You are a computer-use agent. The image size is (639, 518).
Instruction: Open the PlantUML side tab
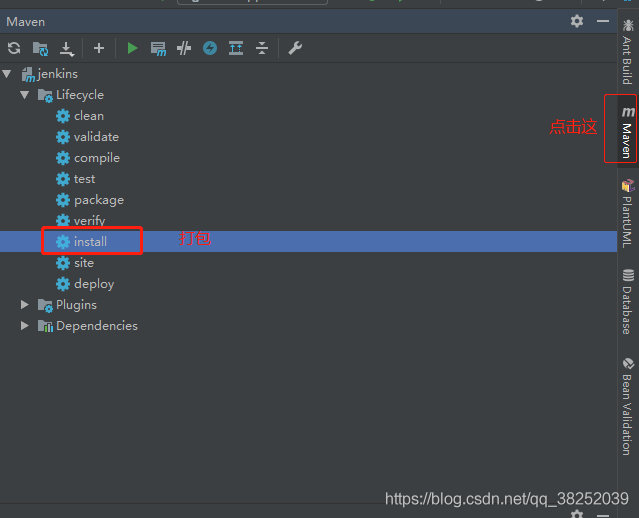[x=628, y=214]
